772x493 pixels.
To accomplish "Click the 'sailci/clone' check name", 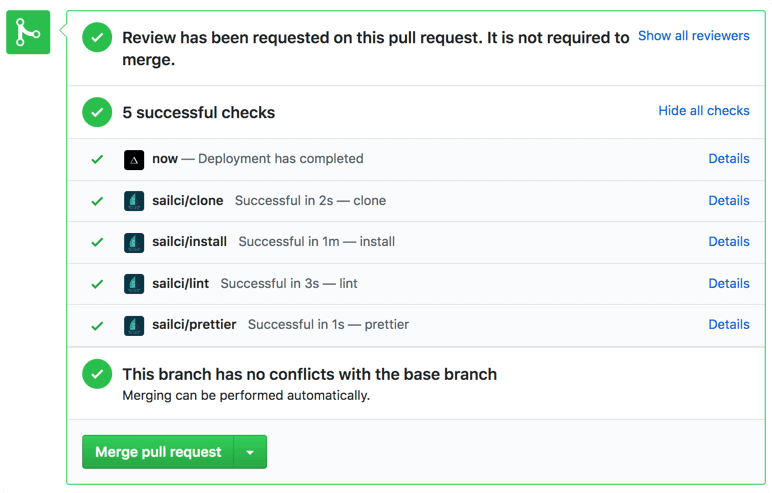I will point(188,200).
